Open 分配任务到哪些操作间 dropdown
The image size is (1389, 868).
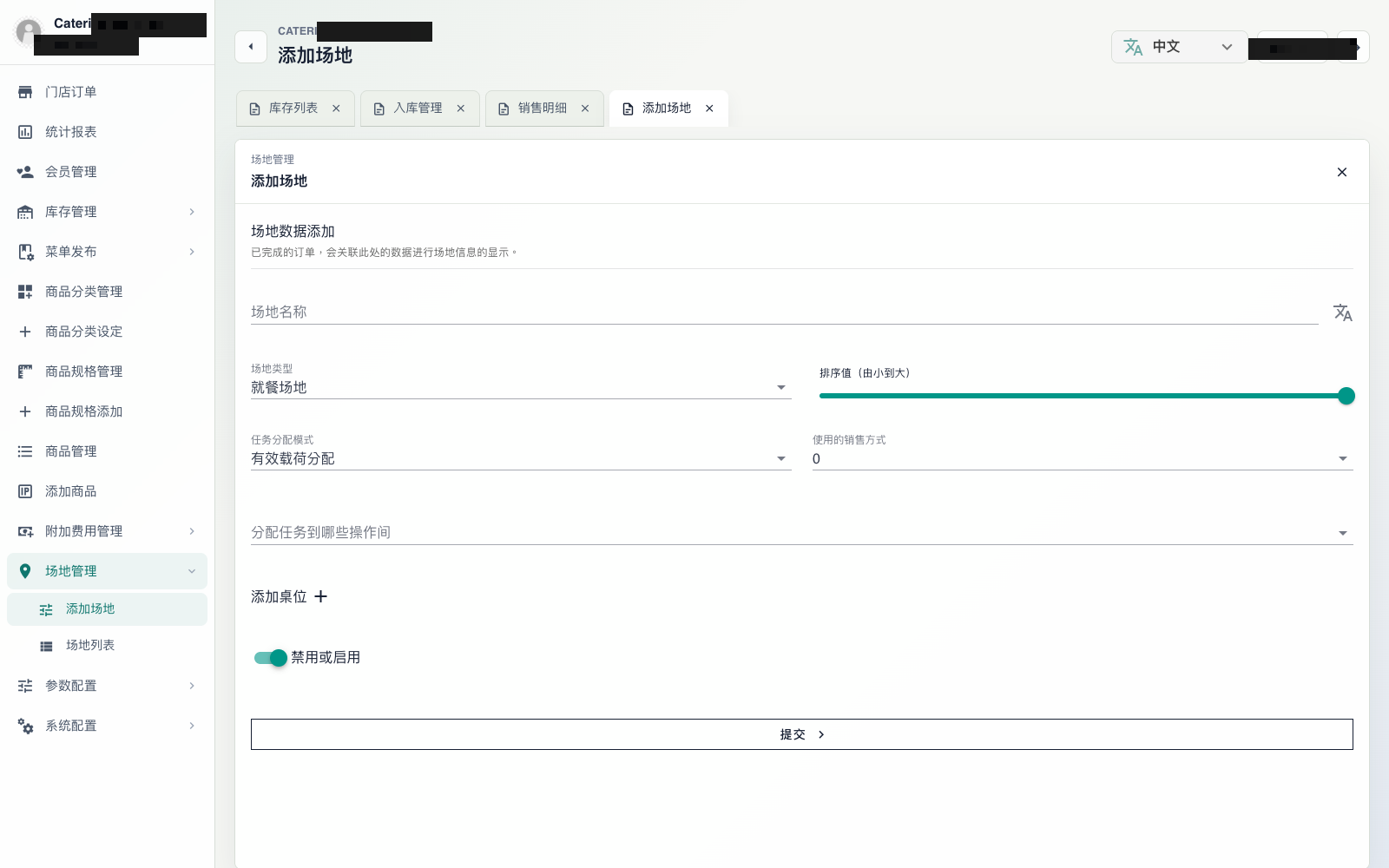(802, 532)
